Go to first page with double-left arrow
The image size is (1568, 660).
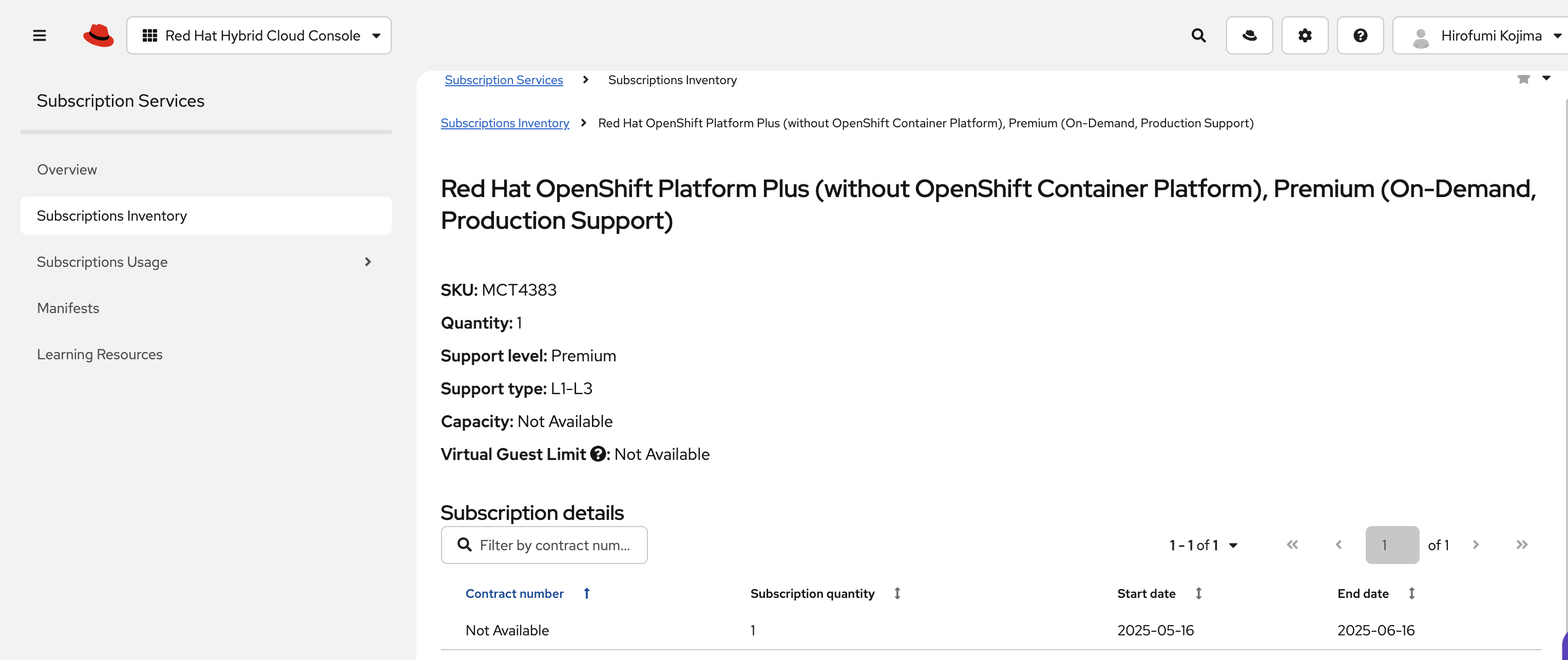[1292, 545]
